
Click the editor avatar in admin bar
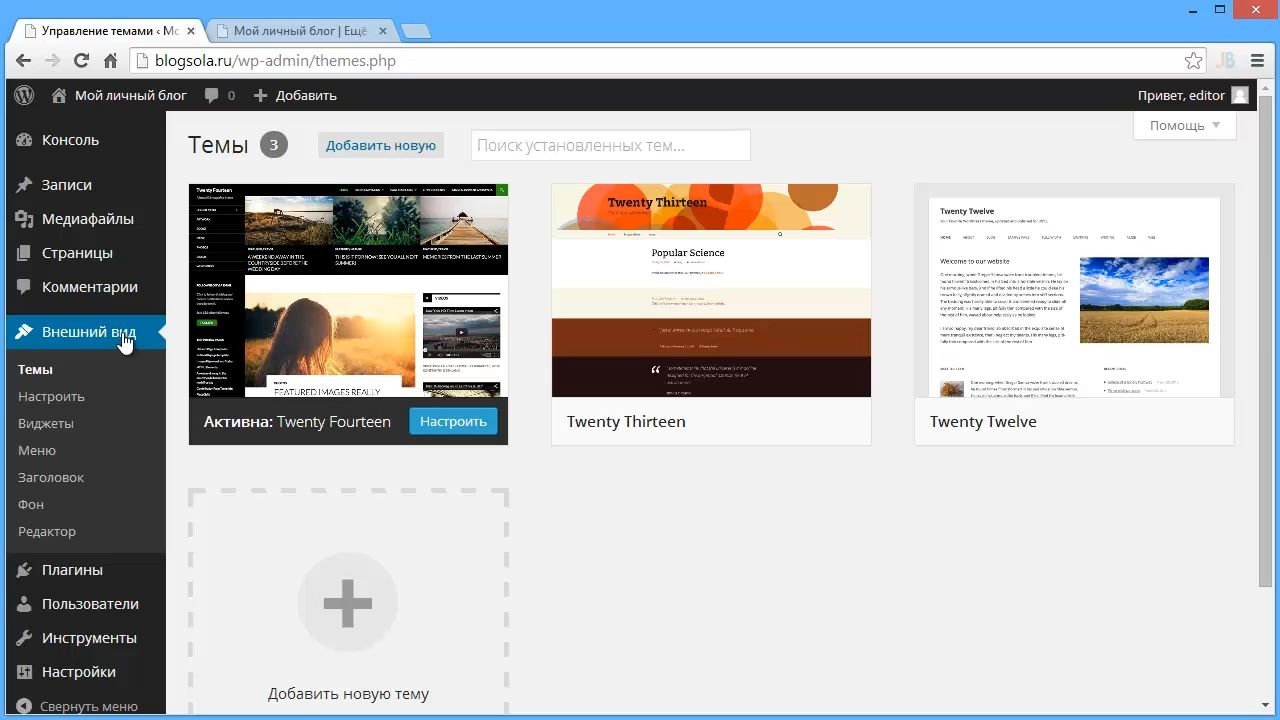[1240, 95]
